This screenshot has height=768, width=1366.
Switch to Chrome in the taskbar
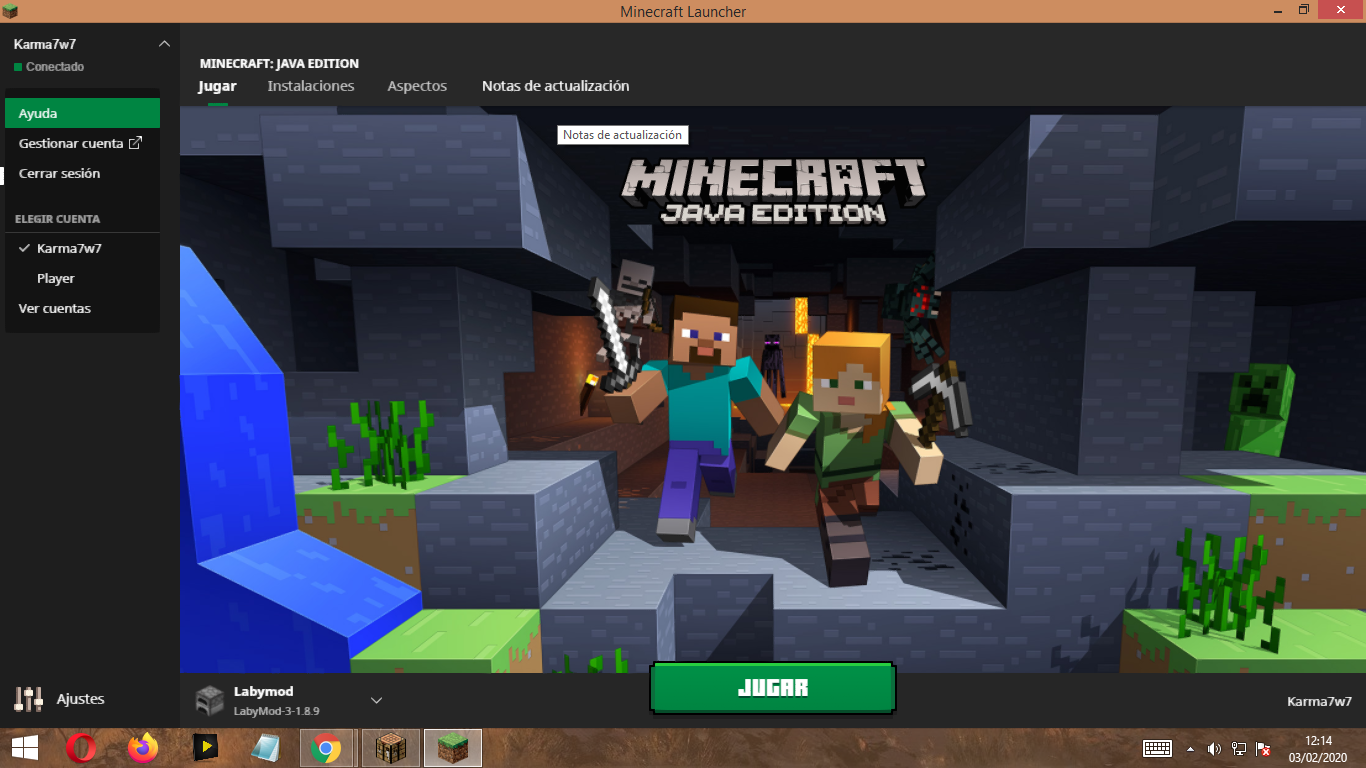[327, 748]
